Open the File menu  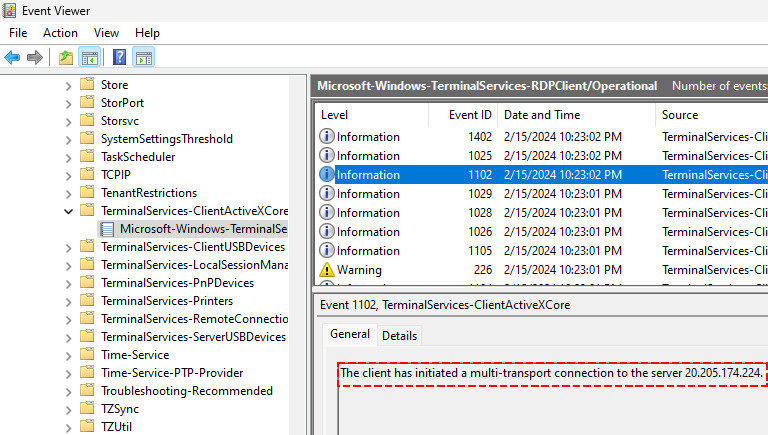coord(18,33)
